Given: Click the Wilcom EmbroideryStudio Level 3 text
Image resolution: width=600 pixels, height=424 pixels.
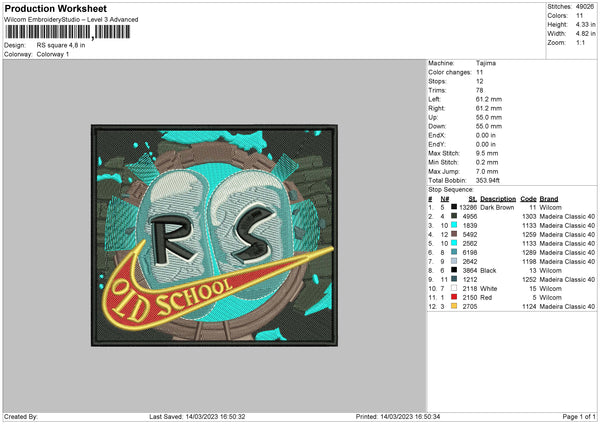Looking at the screenshot, I should click(x=71, y=20).
